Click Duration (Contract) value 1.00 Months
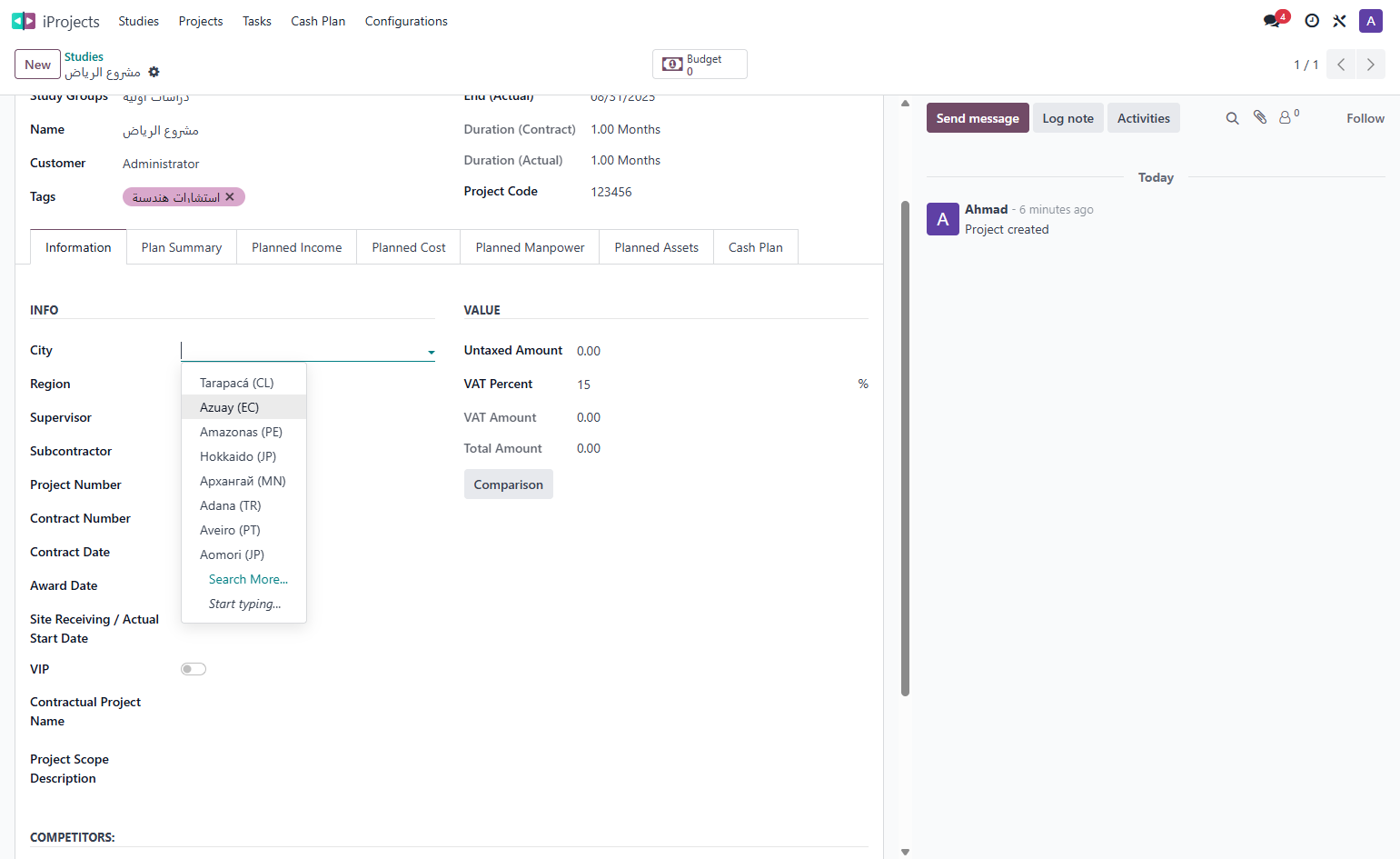This screenshot has width=1400, height=859. point(626,129)
